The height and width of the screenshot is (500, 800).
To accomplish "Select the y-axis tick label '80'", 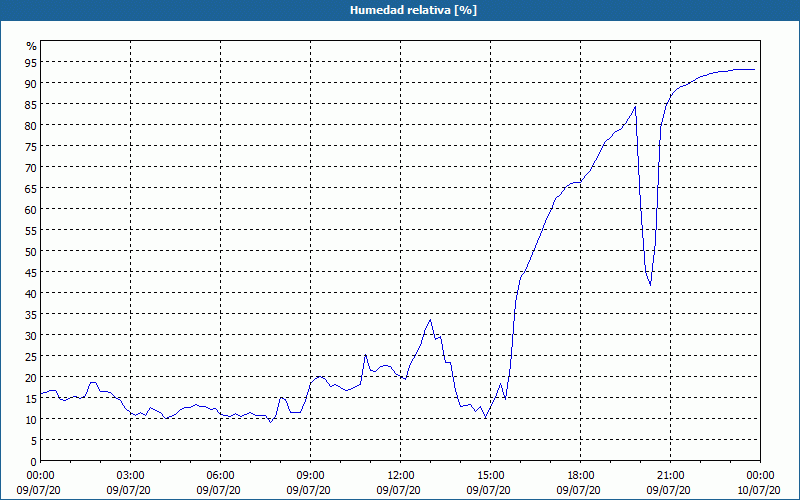I will [x=31, y=125].
